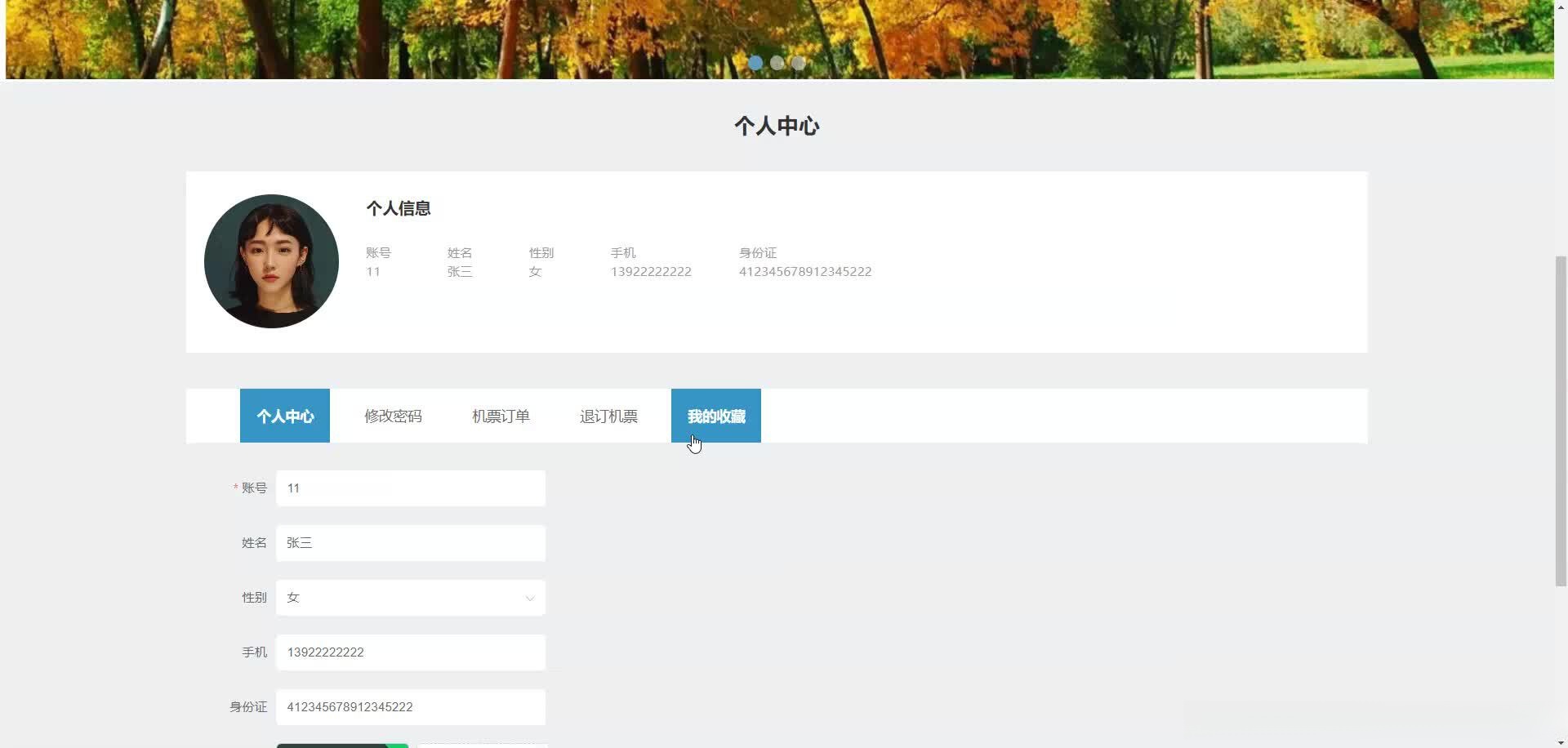This screenshot has width=1568, height=748.
Task: Open the 机票订单 tab
Action: pos(501,416)
